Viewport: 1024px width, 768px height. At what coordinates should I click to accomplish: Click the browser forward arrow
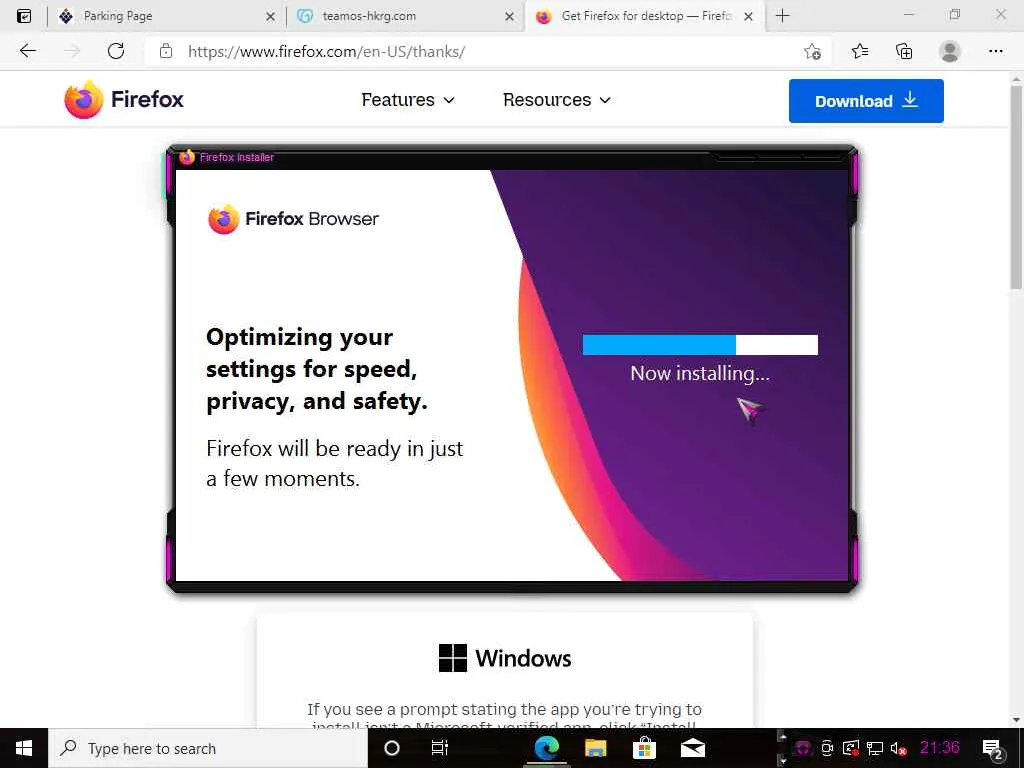(x=72, y=51)
